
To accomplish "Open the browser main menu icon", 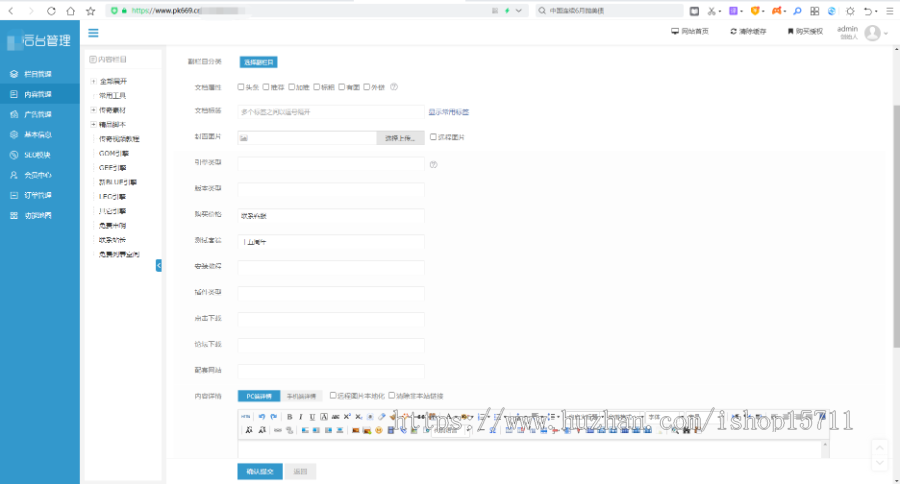I will click(890, 11).
